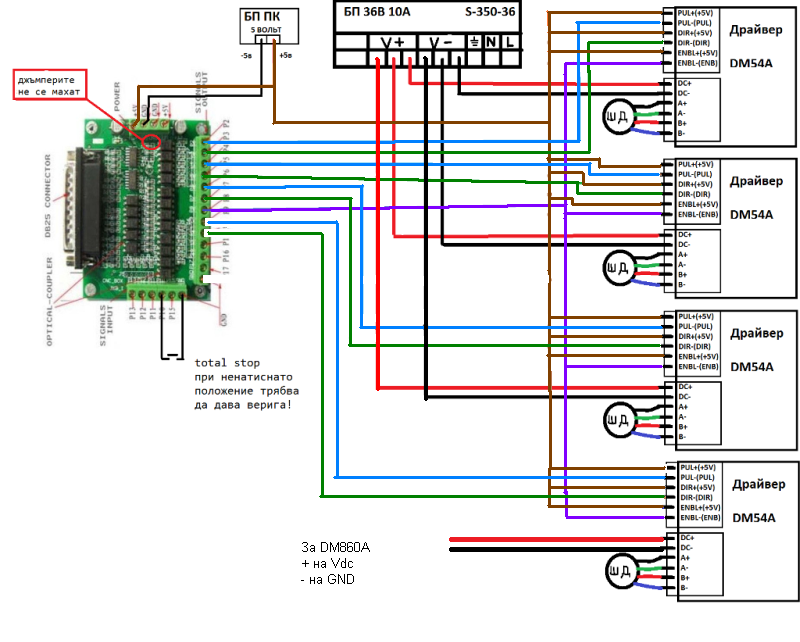Click the L terminal on the power supply
Viewport: 800px width, 642px height.
[510, 43]
